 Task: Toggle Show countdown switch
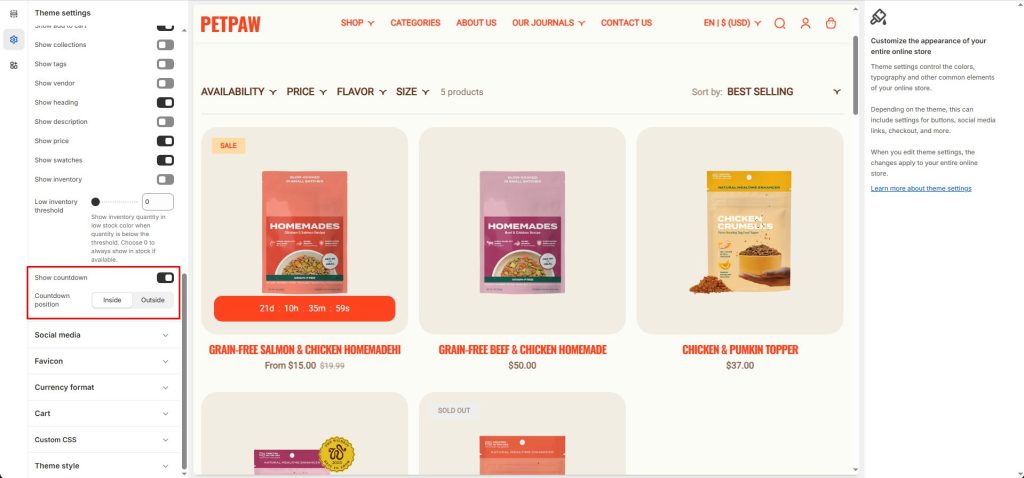(165, 278)
